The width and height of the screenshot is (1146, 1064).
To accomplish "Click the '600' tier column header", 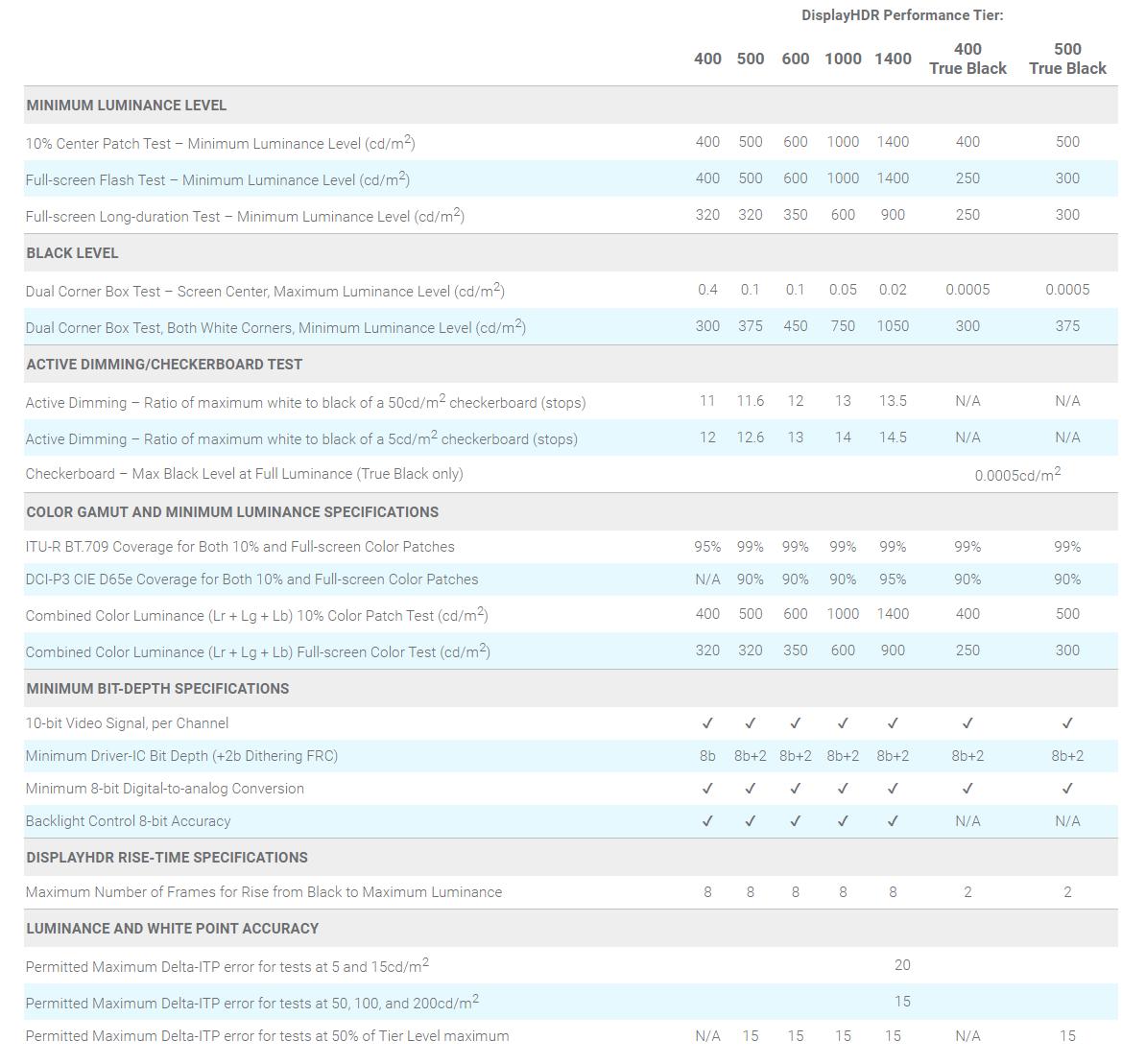I will tap(795, 59).
